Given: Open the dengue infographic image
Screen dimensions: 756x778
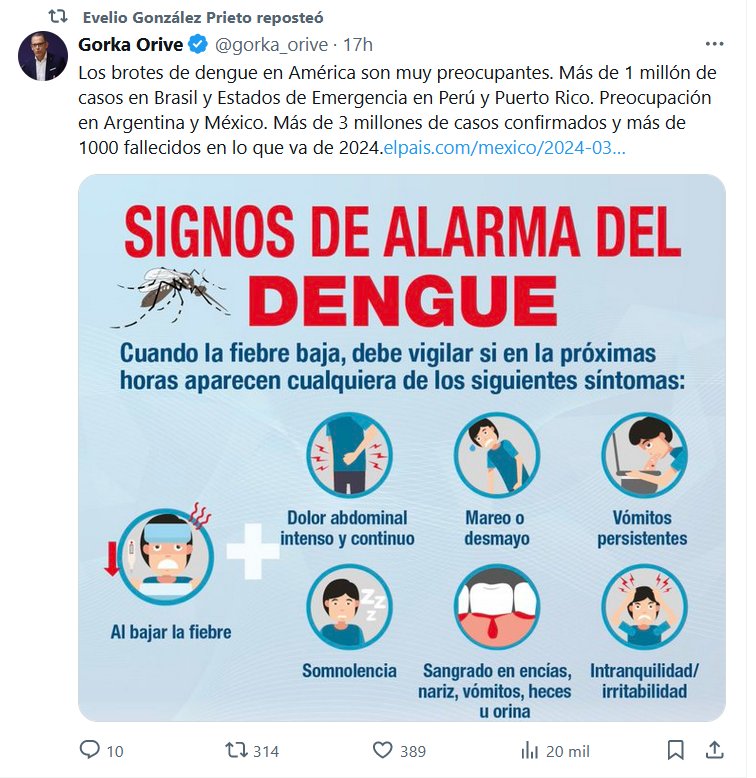Looking at the screenshot, I should pos(402,448).
